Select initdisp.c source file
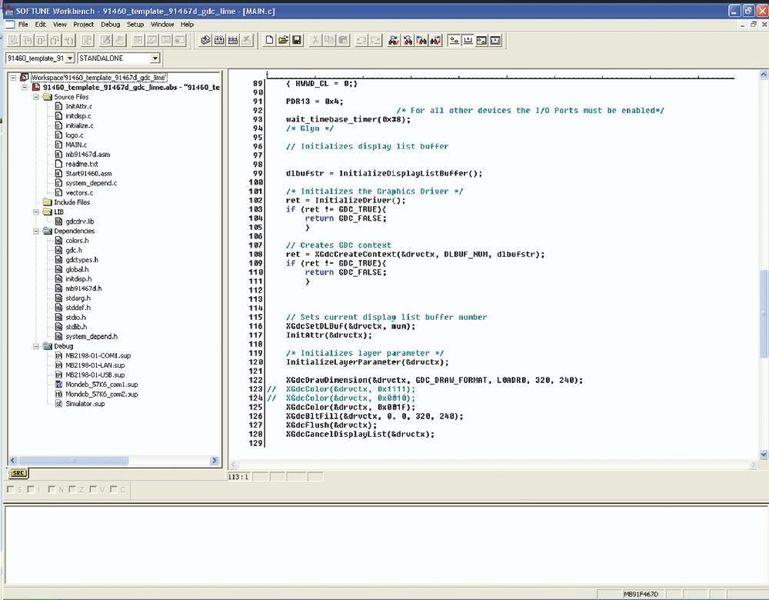Viewport: 769px width, 600px height. coord(78,116)
